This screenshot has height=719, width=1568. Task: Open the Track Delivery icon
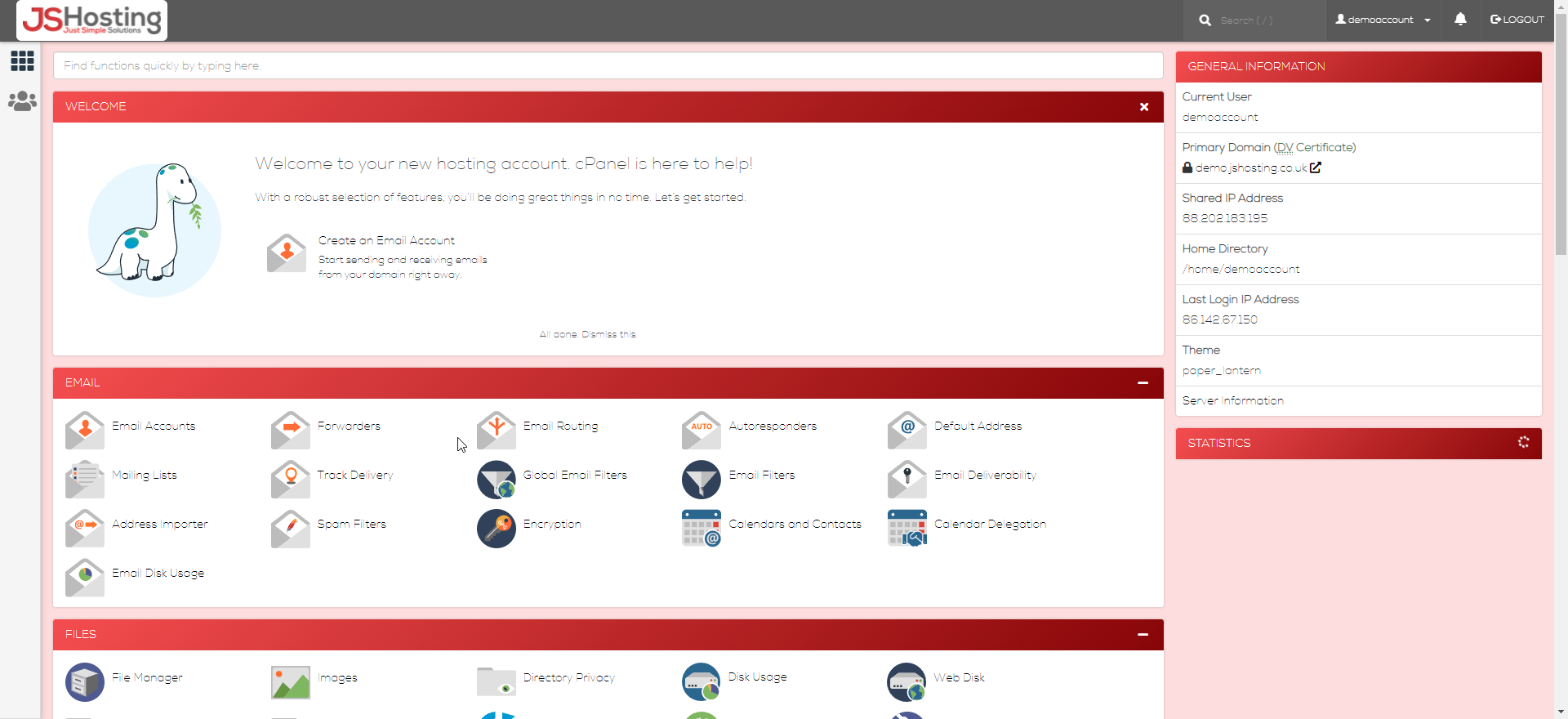291,480
